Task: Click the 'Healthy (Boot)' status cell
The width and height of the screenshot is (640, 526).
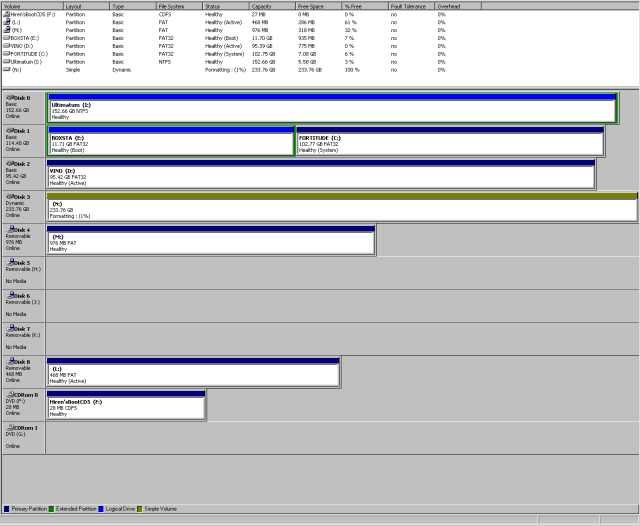Action: 221,38
